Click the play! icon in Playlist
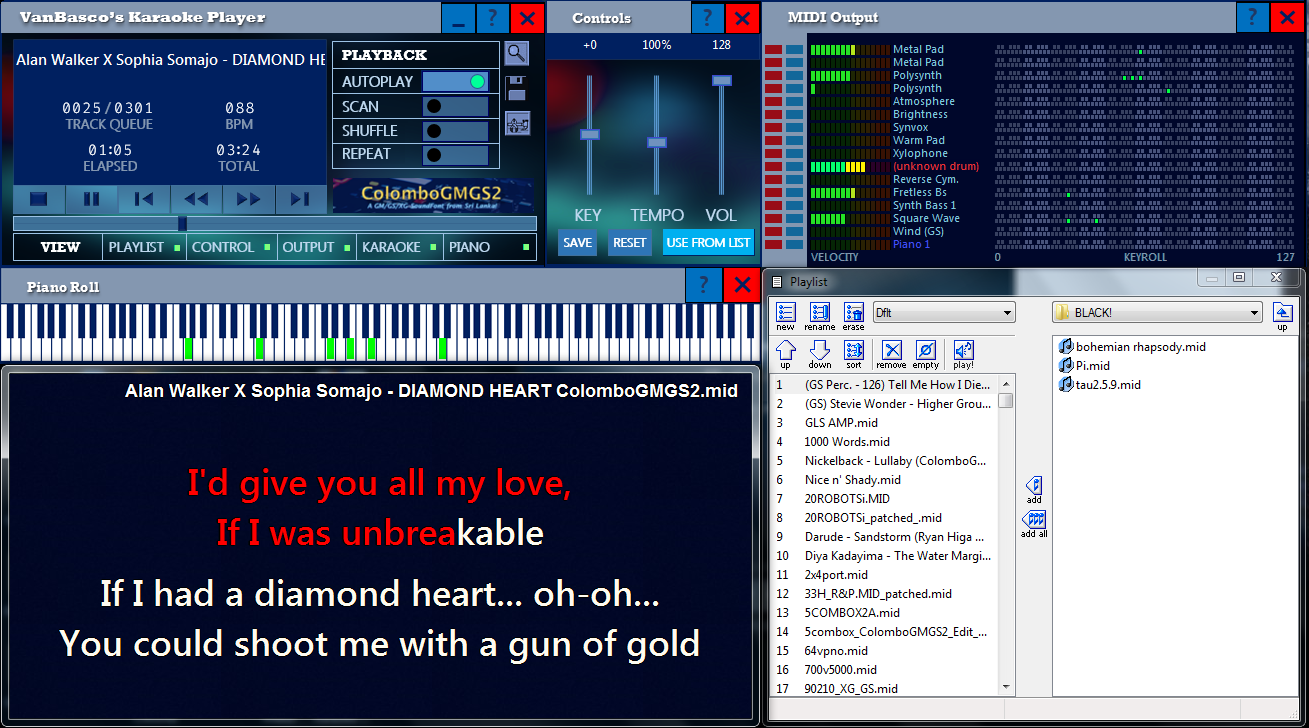The image size is (1309, 728). (x=963, y=354)
